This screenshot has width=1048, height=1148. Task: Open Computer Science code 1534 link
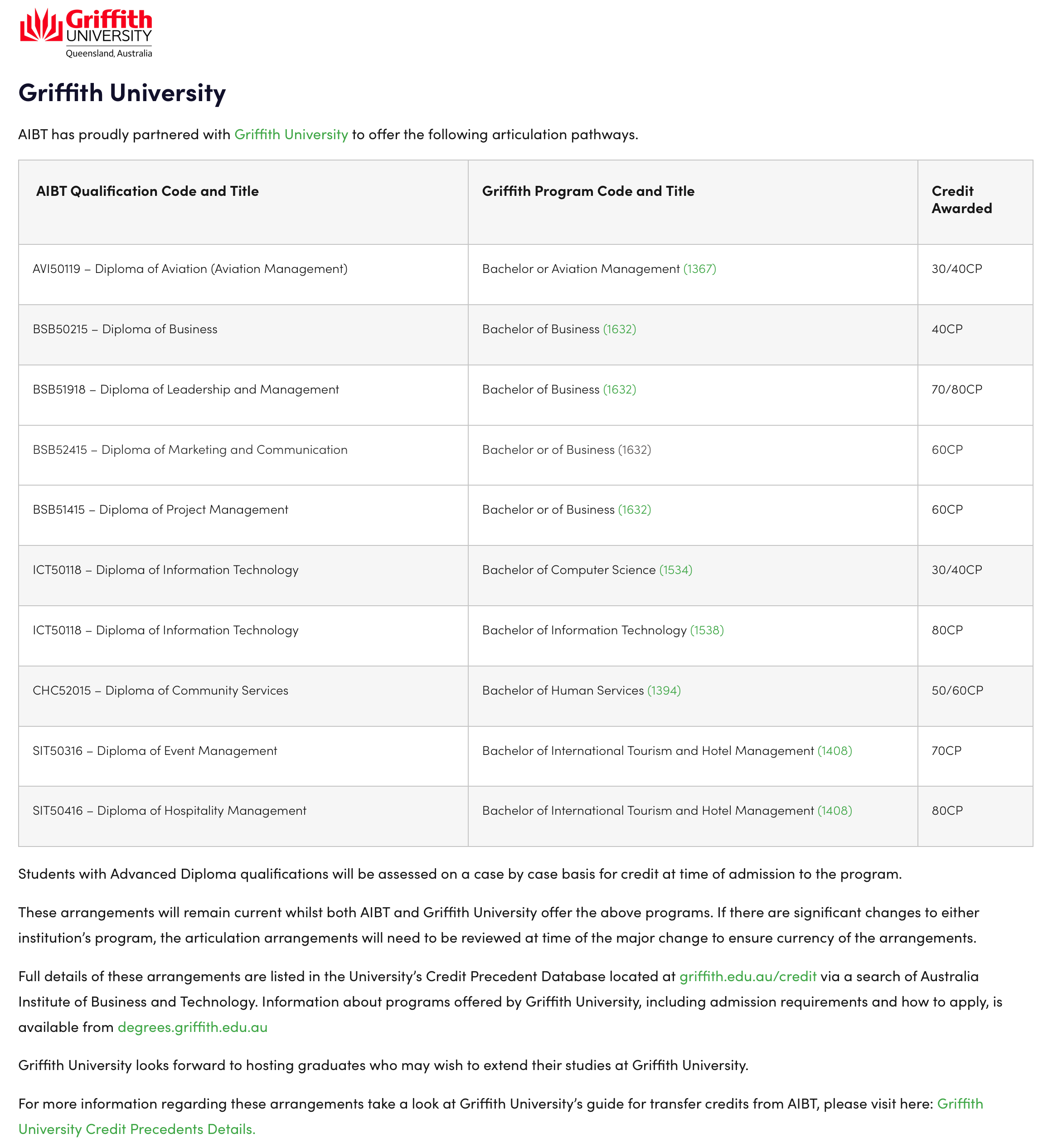pos(676,570)
